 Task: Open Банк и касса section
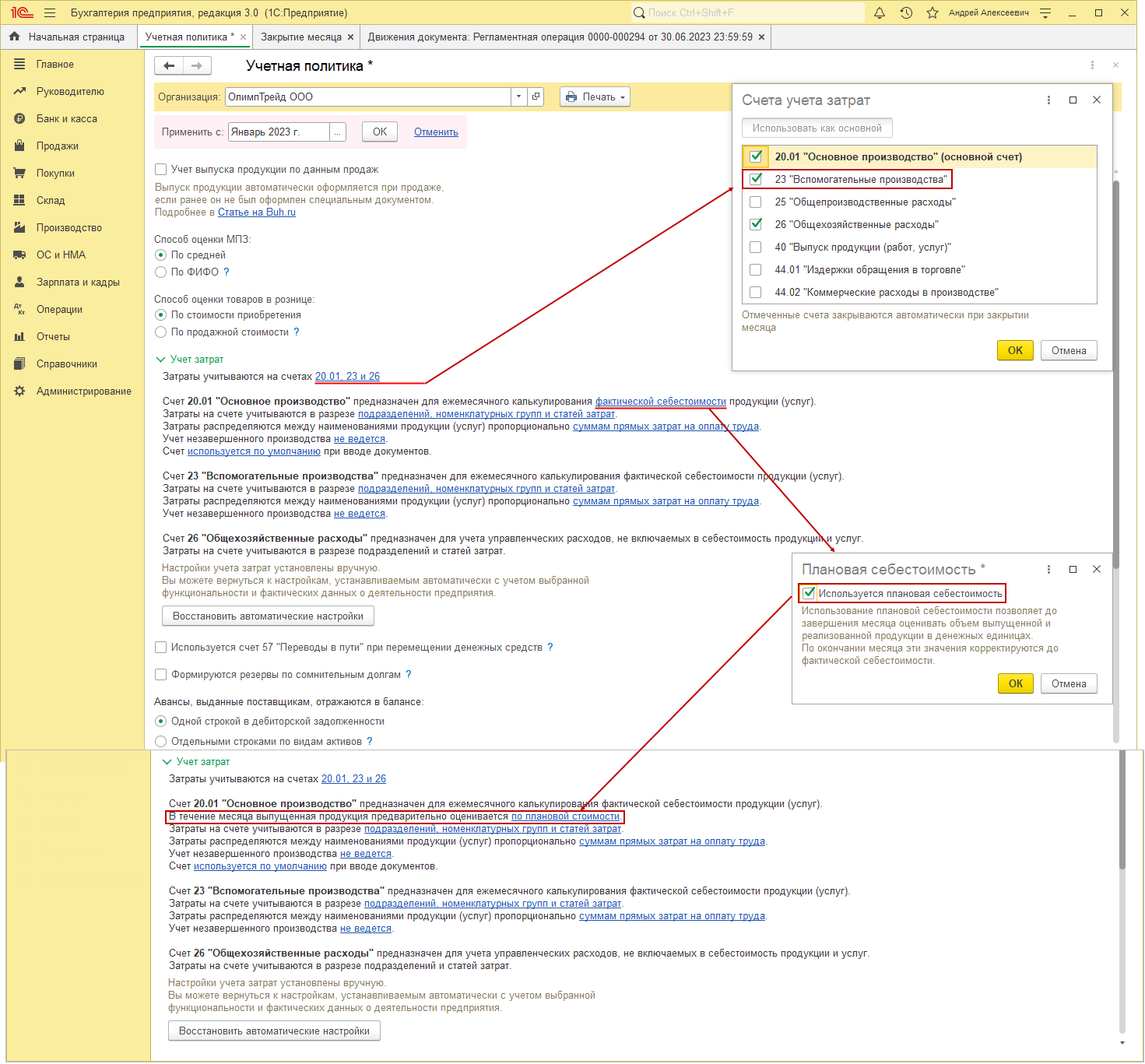click(x=67, y=119)
